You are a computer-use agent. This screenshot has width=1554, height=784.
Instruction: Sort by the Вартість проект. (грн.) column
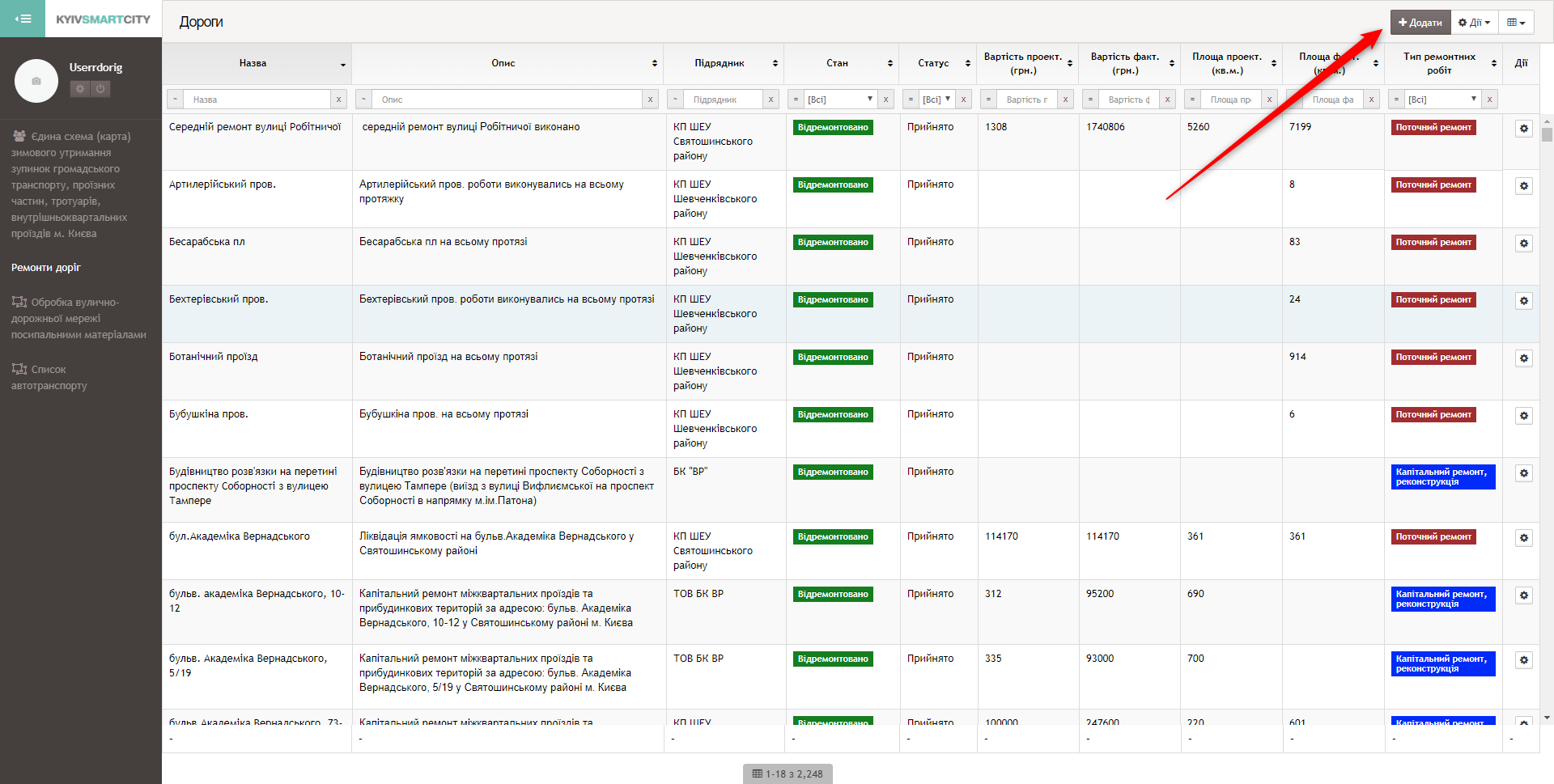(1028, 63)
